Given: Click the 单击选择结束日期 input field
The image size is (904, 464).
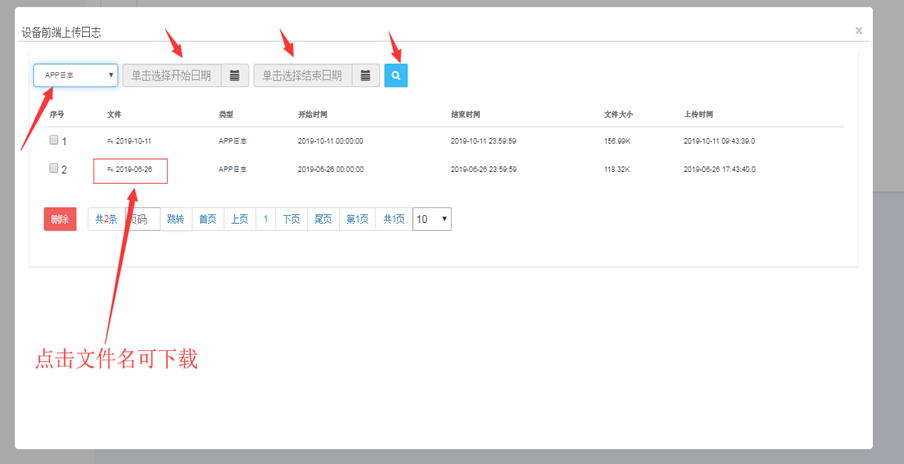Looking at the screenshot, I should [x=302, y=75].
